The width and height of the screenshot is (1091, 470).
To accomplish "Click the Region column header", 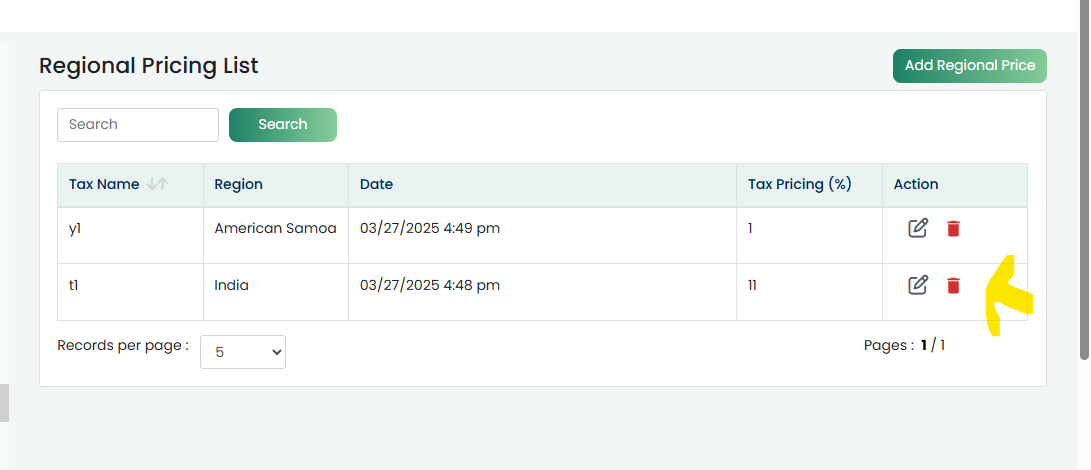I will tap(239, 185).
